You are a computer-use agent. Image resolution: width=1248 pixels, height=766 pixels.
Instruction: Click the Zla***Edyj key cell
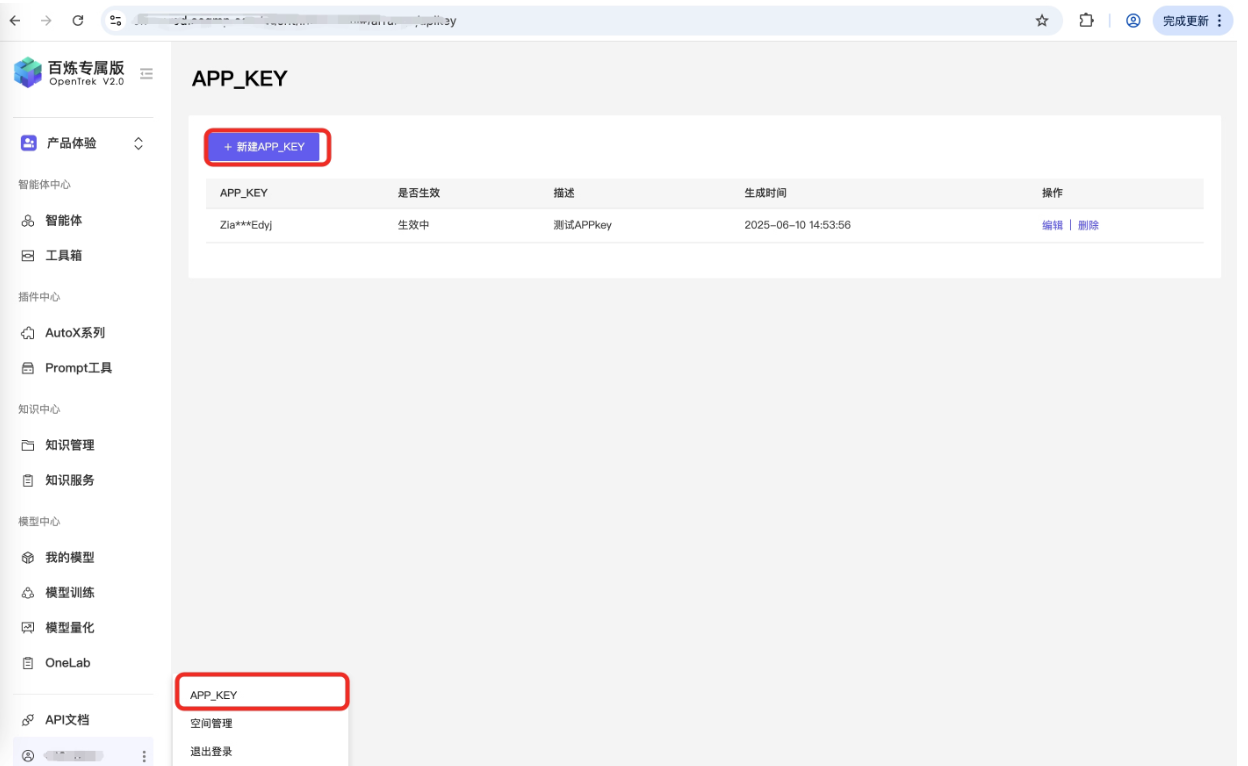tap(246, 225)
